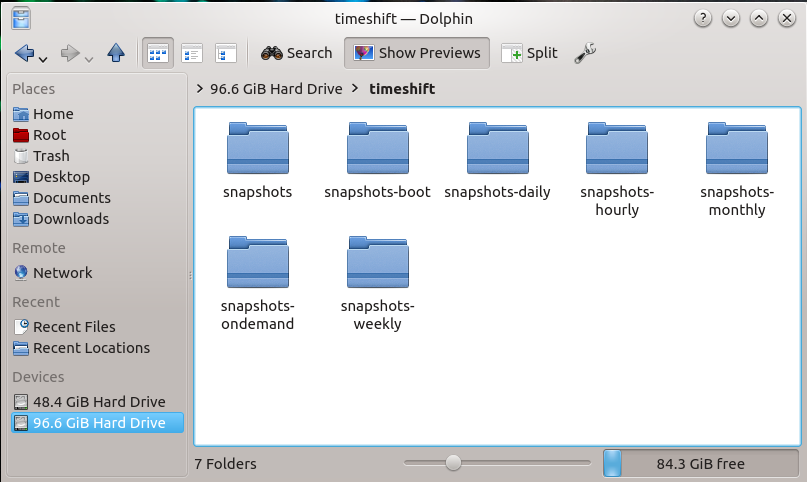Click the 7 Folders status text

225,464
